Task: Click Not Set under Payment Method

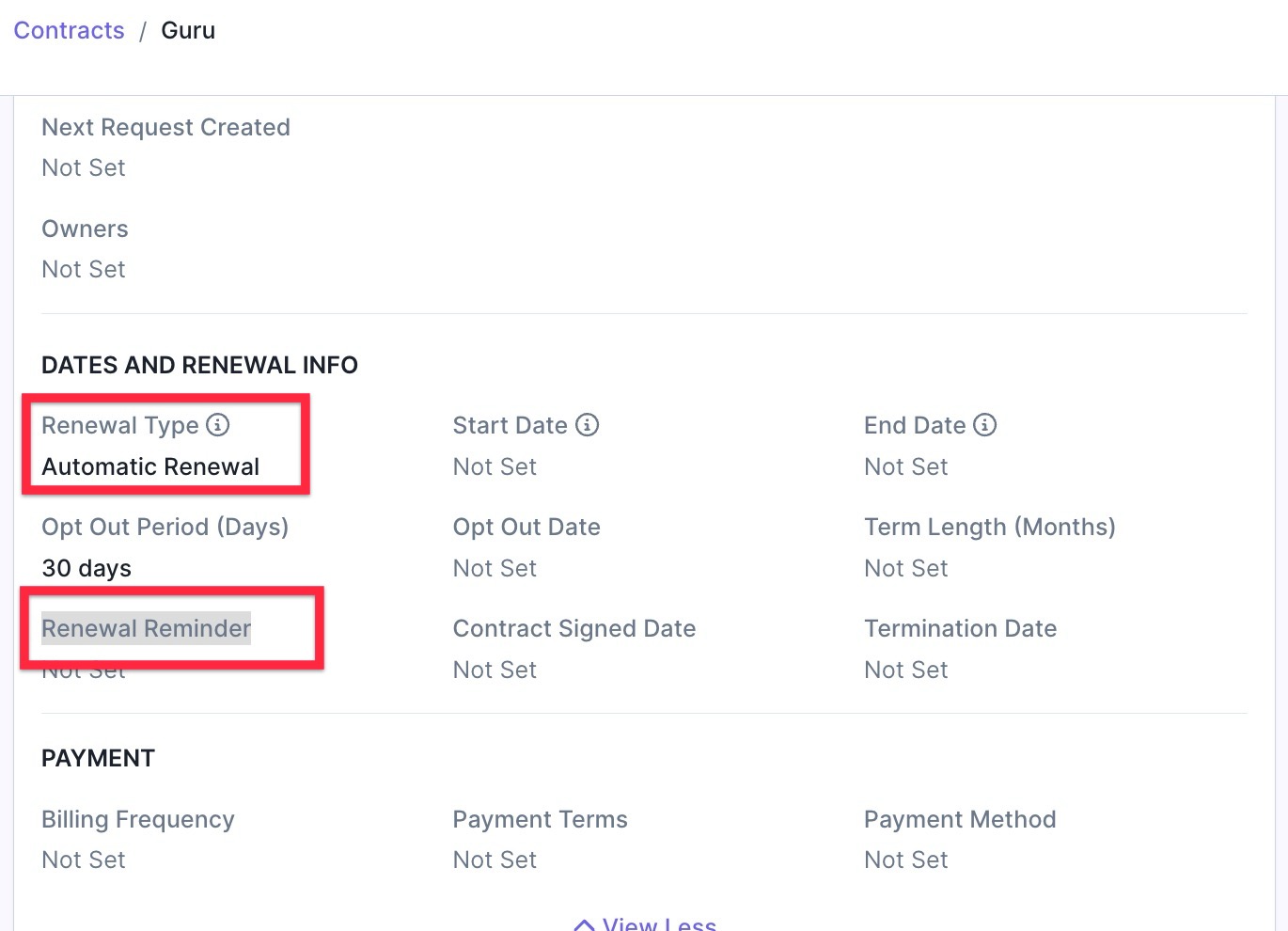Action: coord(906,860)
